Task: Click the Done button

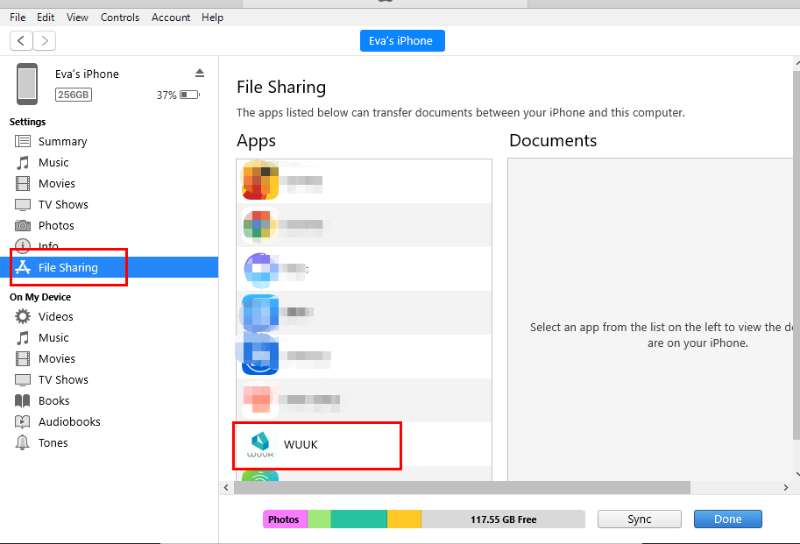Action: point(728,519)
